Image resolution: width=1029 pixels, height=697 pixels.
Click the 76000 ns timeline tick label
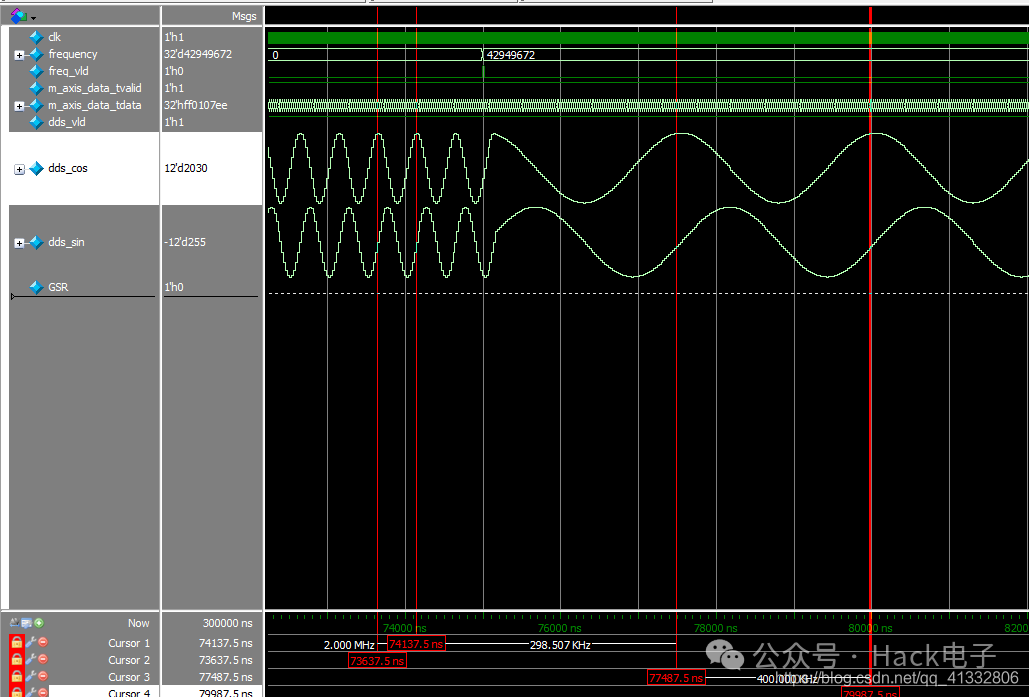[559, 628]
